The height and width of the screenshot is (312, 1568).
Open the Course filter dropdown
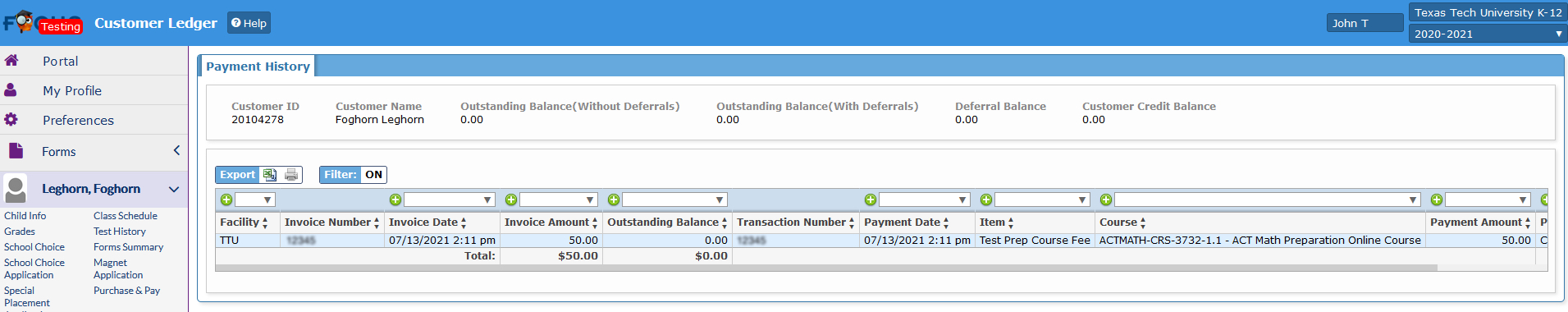point(1268,200)
